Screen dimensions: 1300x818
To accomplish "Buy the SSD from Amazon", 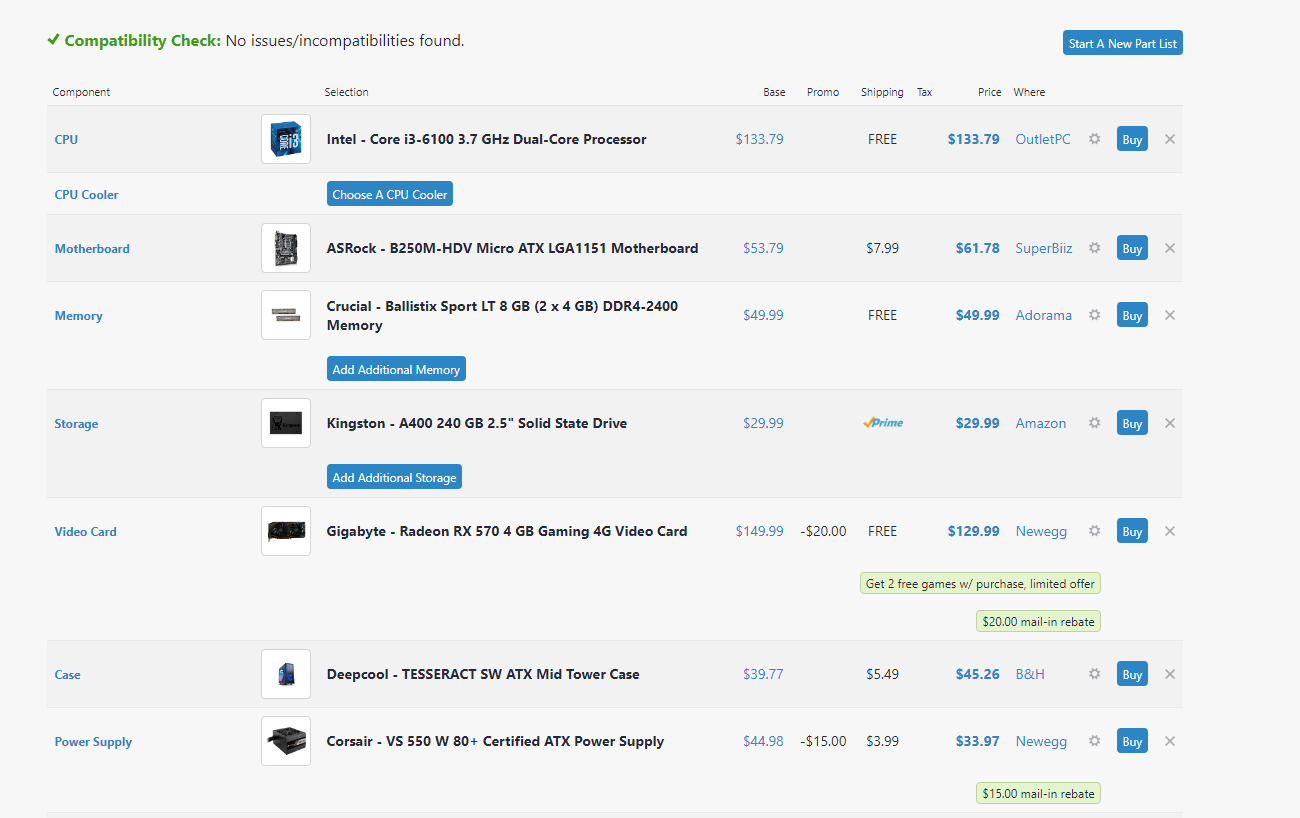I will (x=1132, y=423).
